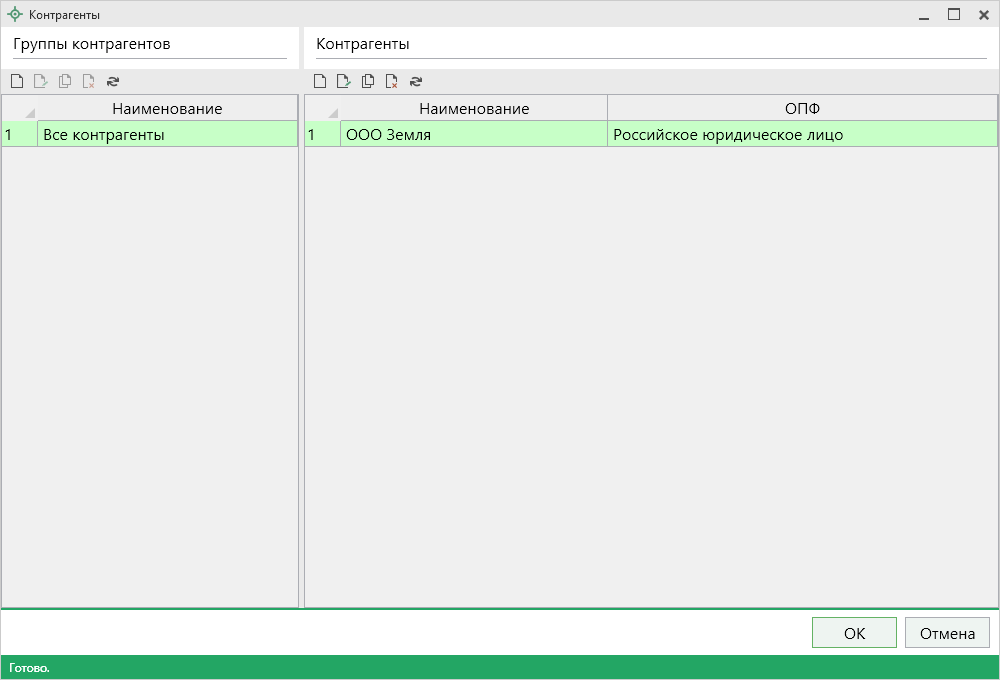Create a new contractor in Контрагенты toolbar
Viewport: 1000px width, 680px height.
[x=320, y=82]
